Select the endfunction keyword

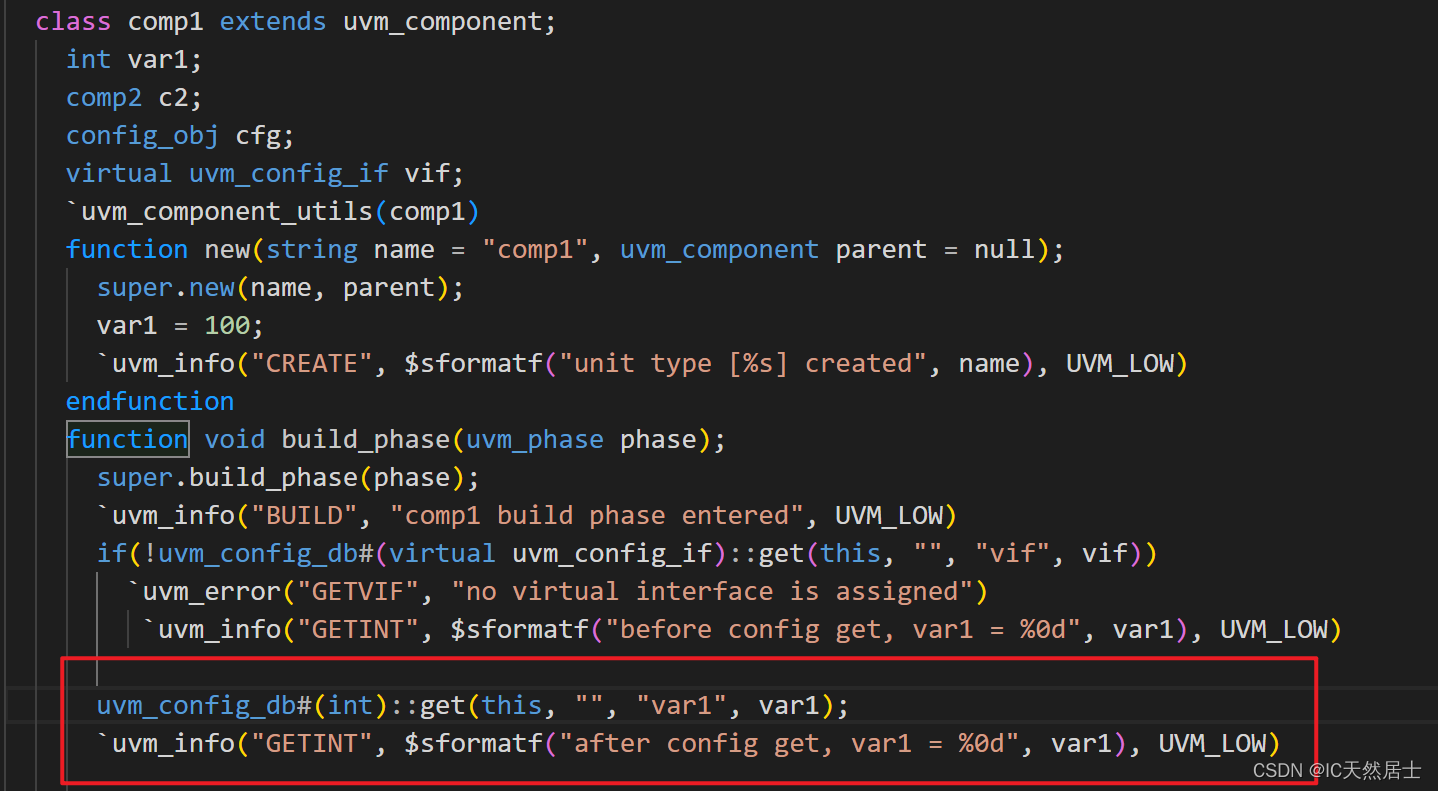click(x=149, y=400)
